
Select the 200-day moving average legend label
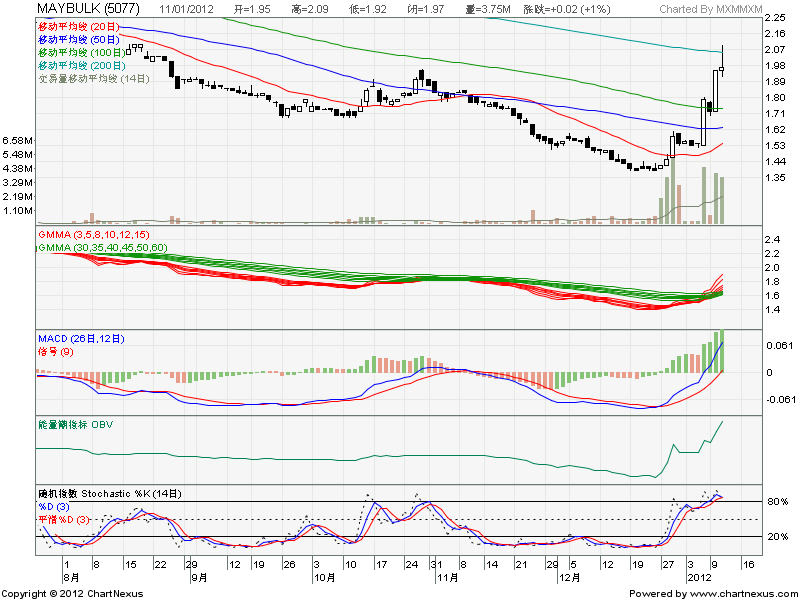click(x=82, y=64)
